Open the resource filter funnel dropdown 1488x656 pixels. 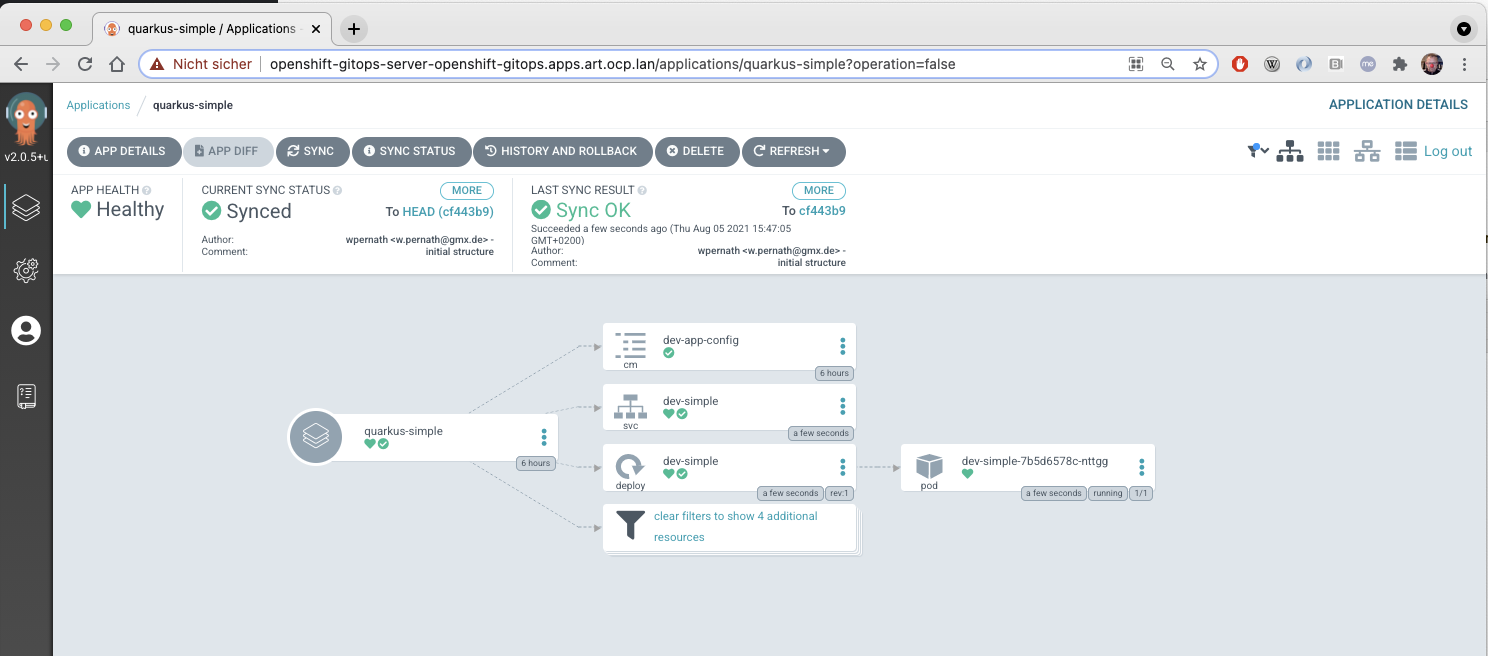coord(1258,151)
